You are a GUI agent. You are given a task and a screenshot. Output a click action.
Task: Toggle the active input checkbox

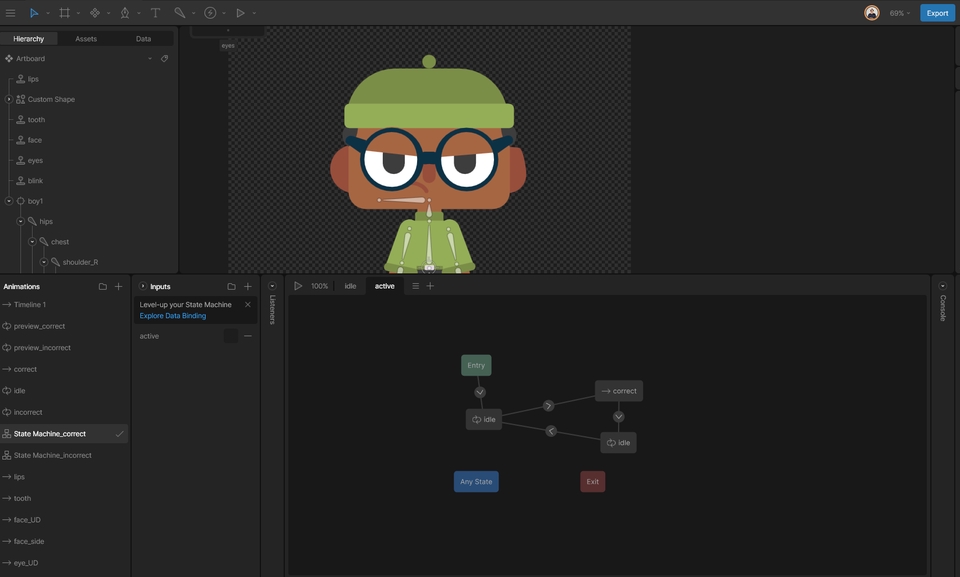(x=231, y=336)
